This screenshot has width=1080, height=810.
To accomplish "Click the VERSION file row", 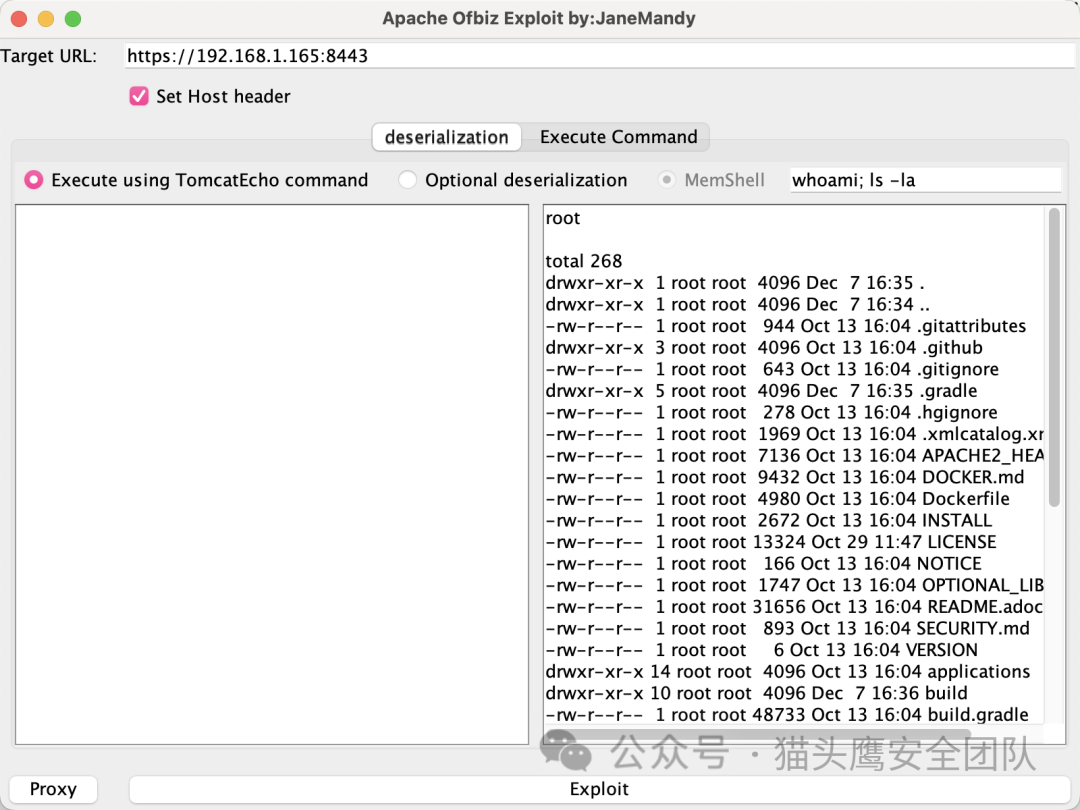I will coord(761,650).
